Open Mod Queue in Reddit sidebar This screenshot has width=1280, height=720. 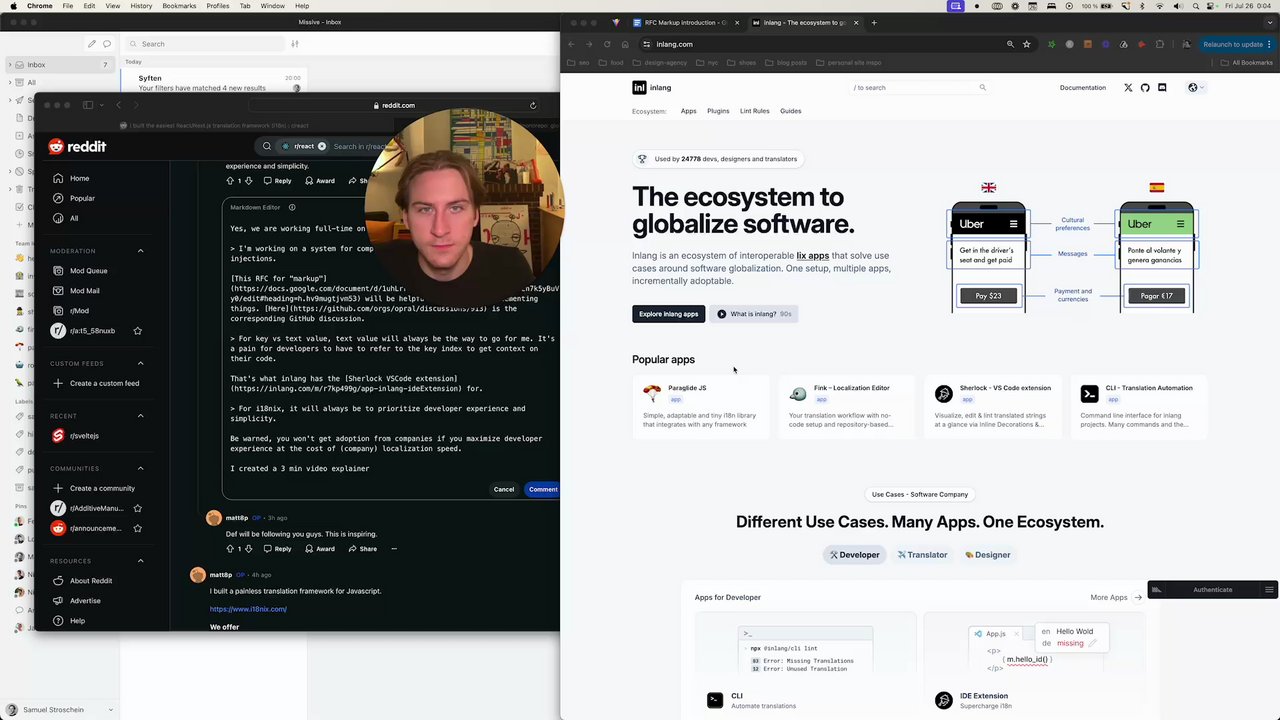(x=88, y=271)
